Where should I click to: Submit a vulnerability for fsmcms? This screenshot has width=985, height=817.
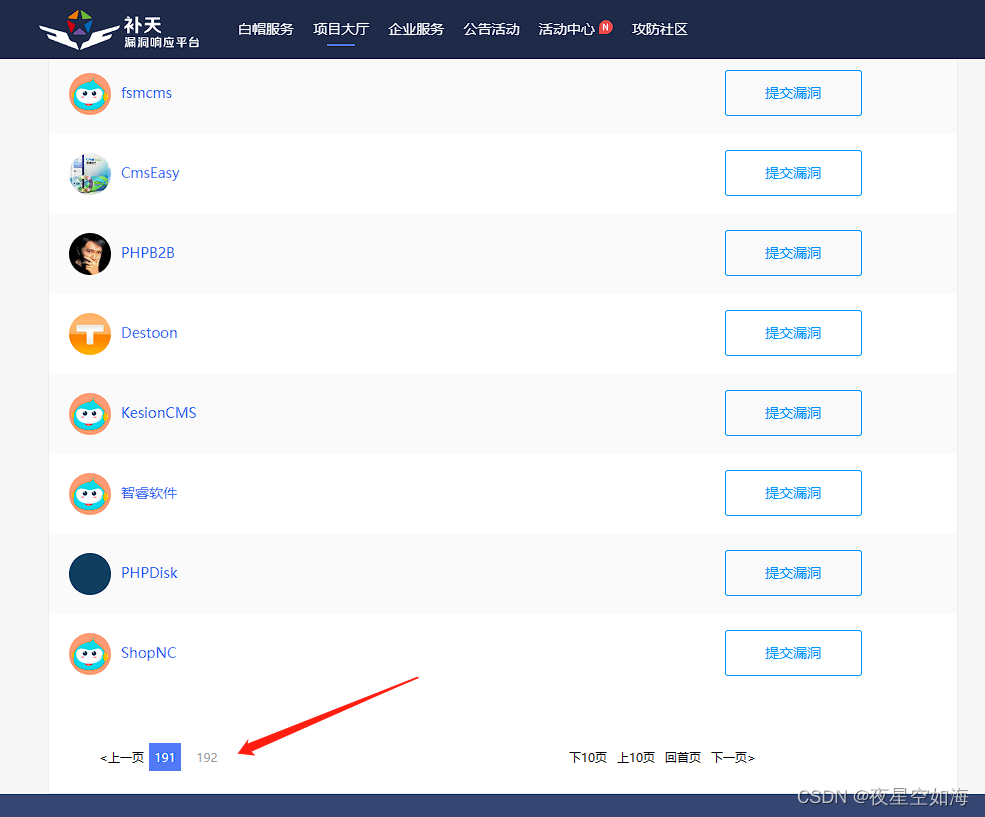793,93
